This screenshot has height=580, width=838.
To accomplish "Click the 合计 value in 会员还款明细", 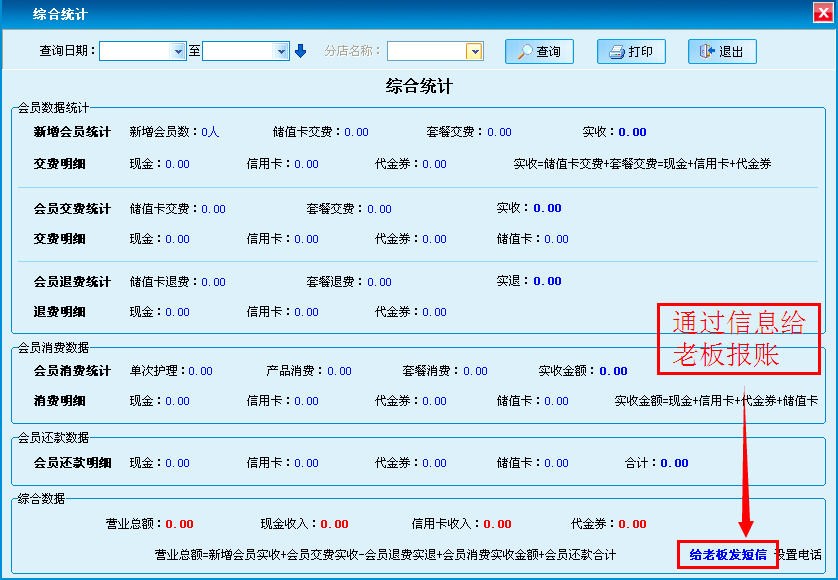I will tap(674, 463).
